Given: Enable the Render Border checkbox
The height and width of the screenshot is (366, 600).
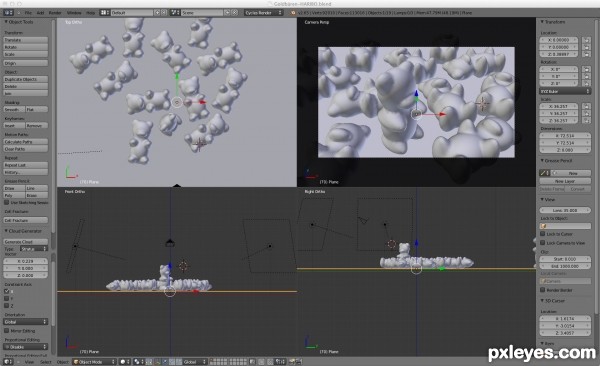Looking at the screenshot, I should tap(543, 290).
